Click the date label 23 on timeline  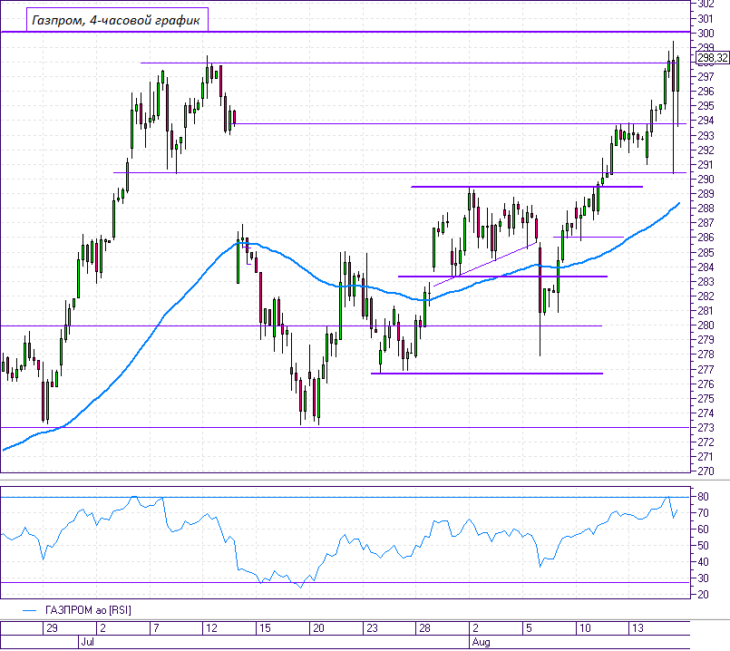point(372,628)
